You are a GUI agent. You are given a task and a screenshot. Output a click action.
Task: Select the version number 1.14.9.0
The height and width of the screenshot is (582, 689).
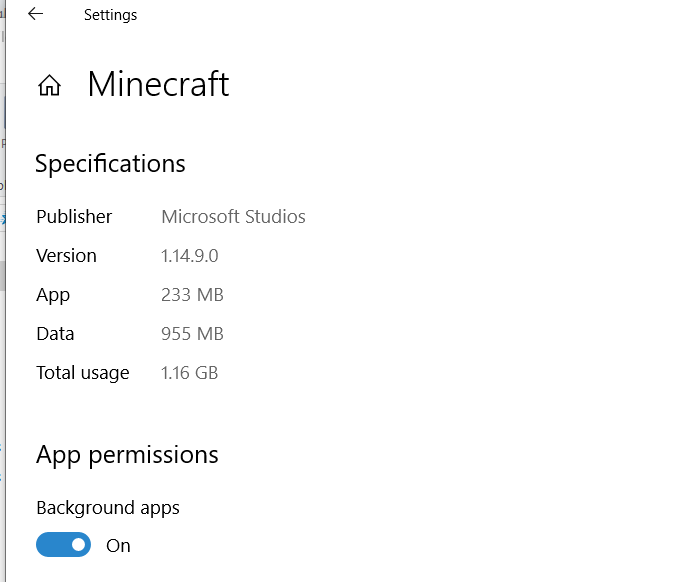click(x=189, y=256)
